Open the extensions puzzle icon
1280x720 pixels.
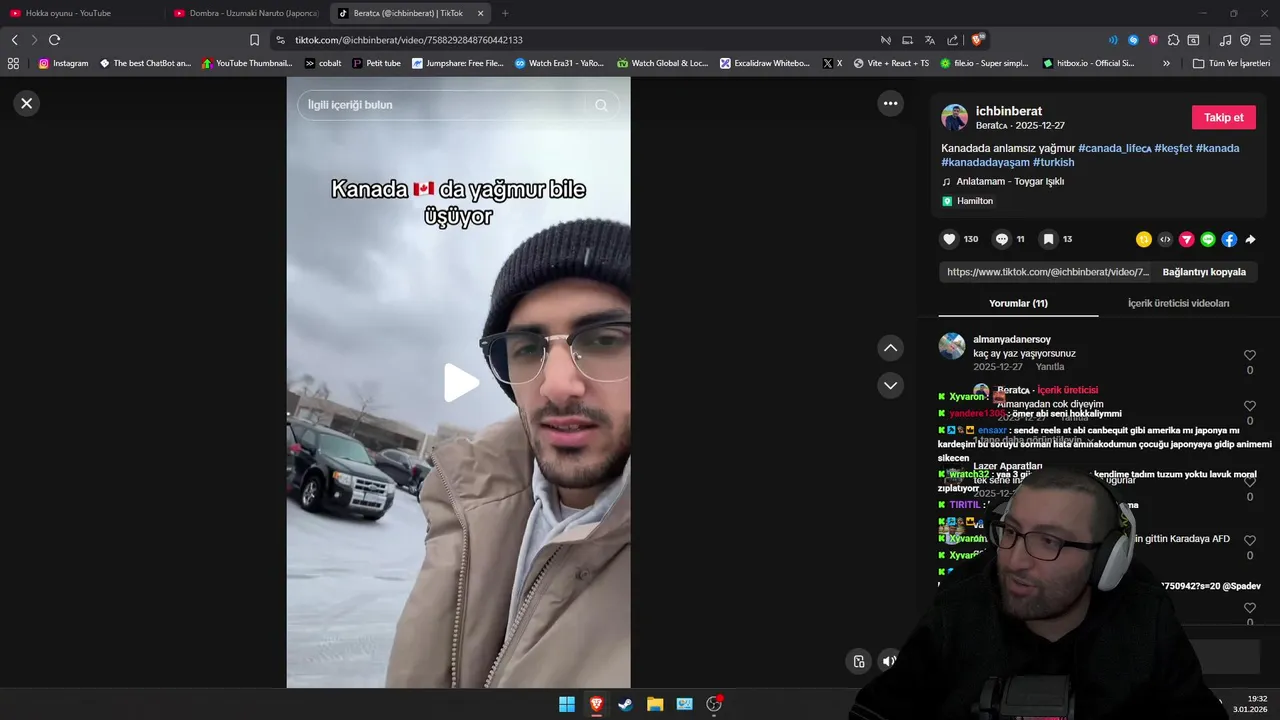(1173, 40)
